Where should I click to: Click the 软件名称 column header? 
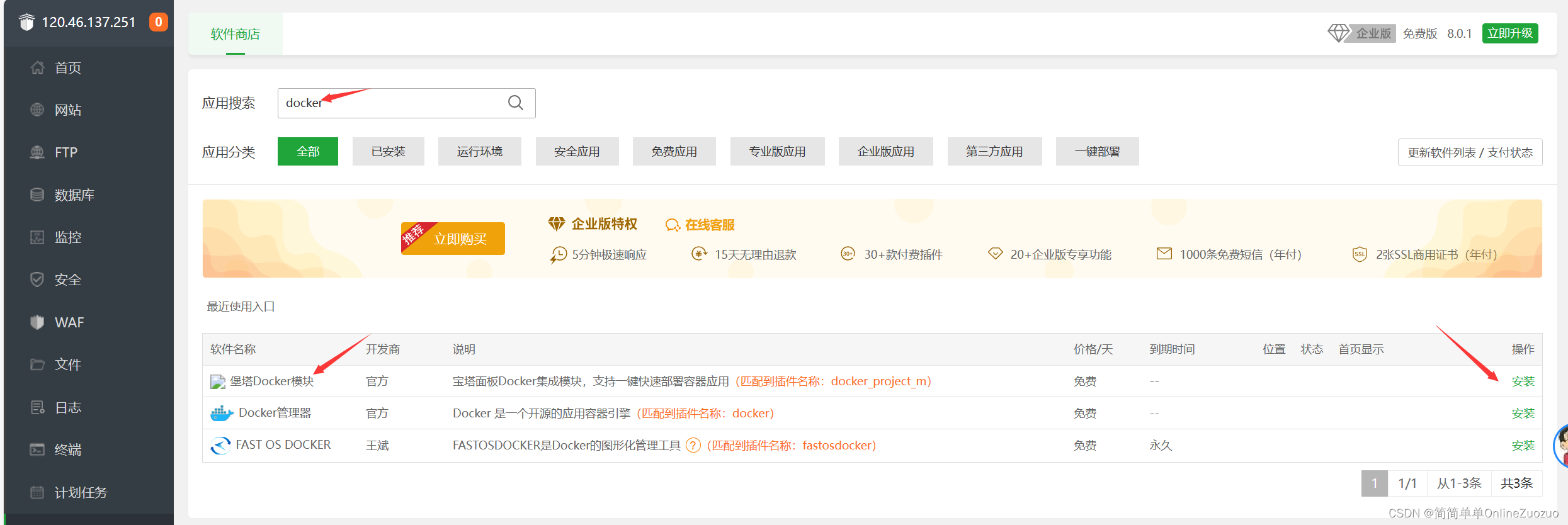(233, 349)
